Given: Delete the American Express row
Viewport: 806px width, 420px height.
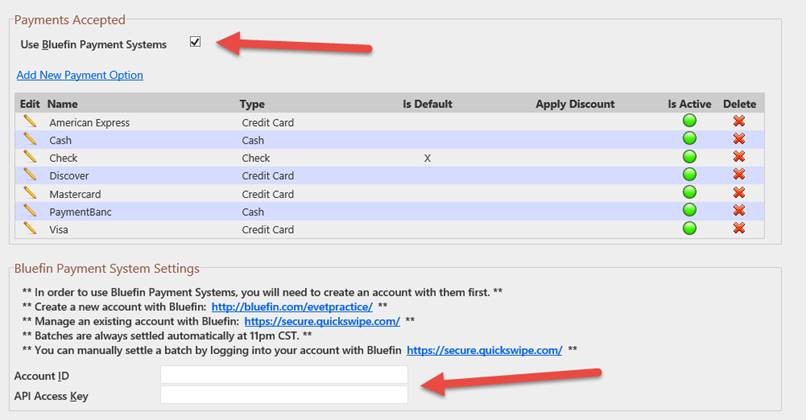Looking at the screenshot, I should [x=739, y=121].
